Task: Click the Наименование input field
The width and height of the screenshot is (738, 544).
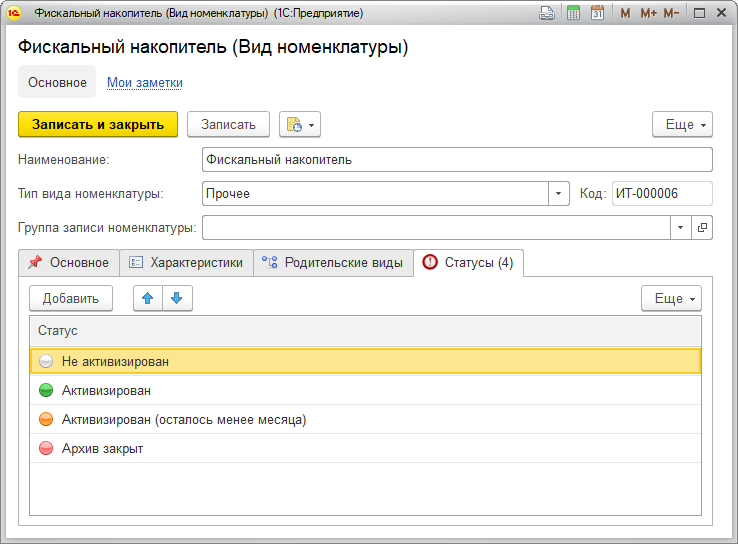Action: tap(457, 160)
